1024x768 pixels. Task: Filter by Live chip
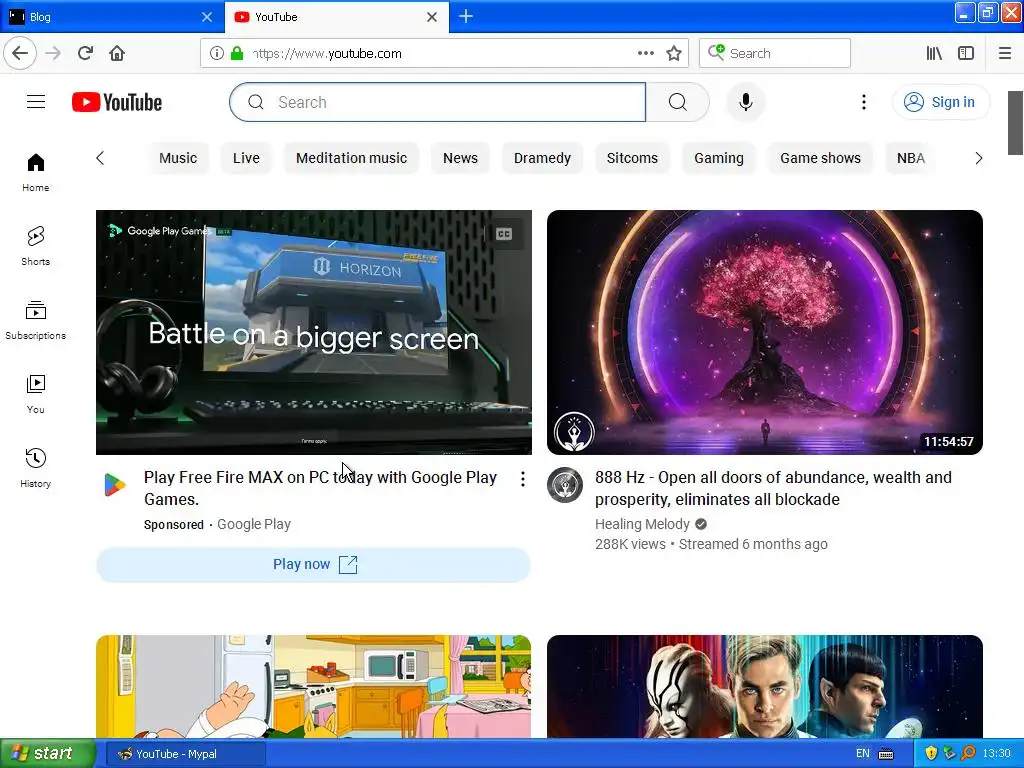246,158
